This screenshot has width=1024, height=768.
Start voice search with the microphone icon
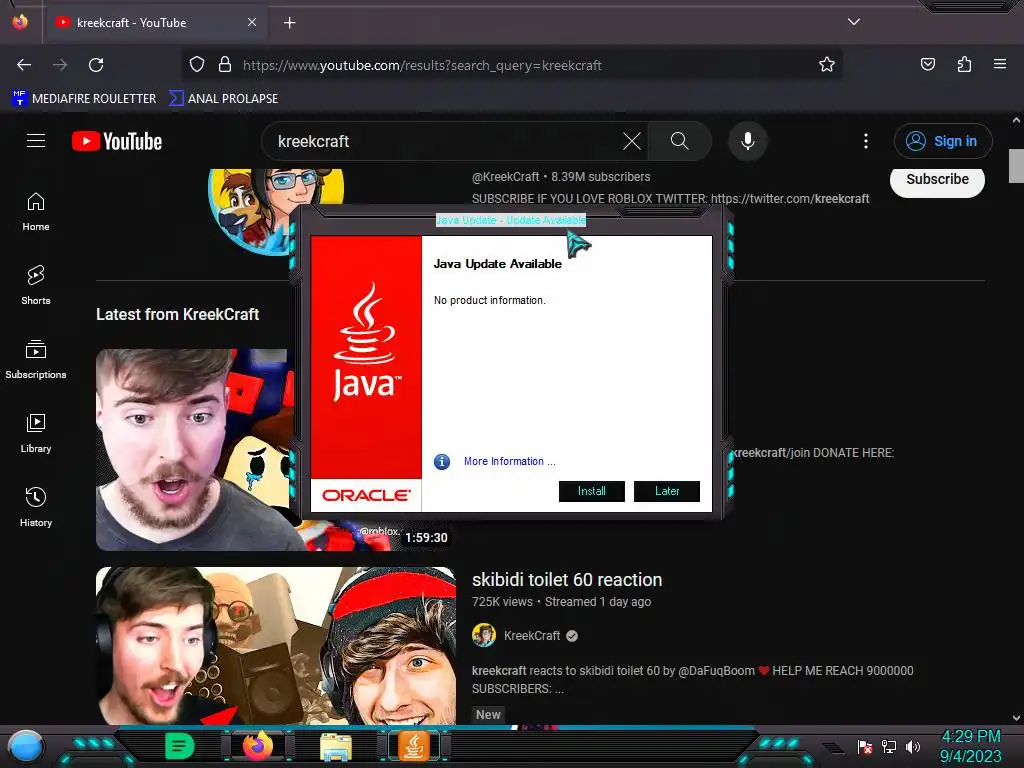pos(748,141)
